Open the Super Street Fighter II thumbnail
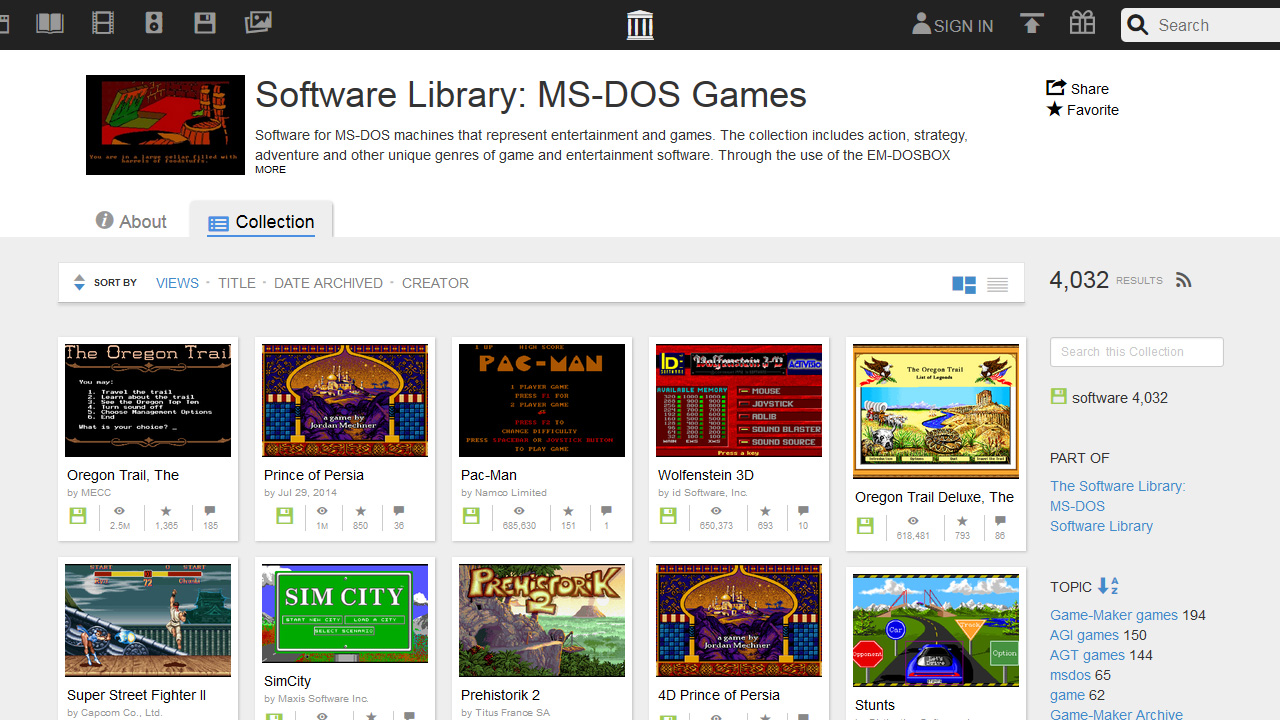 click(x=148, y=620)
